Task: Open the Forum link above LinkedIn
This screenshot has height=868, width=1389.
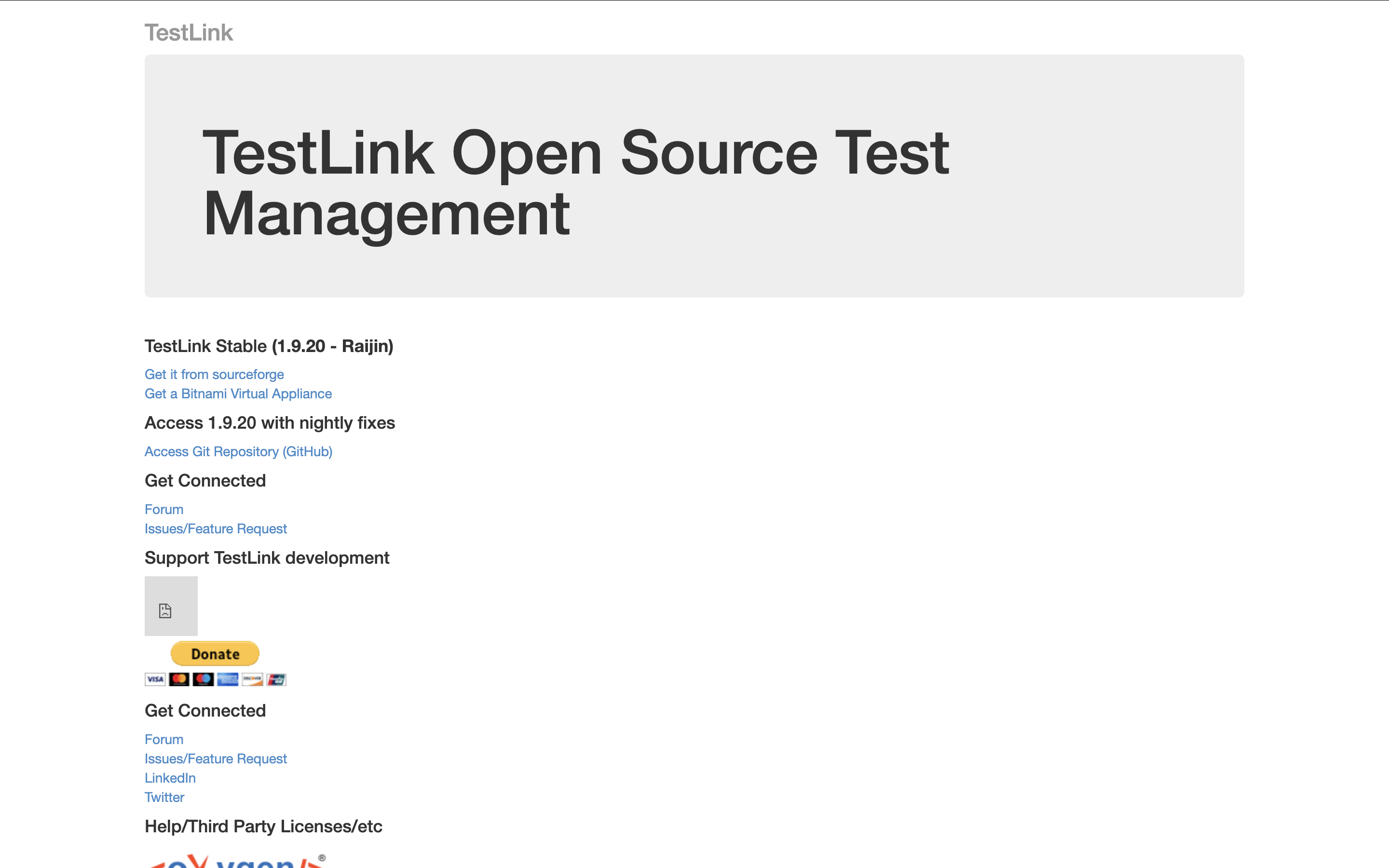Action: 163,739
